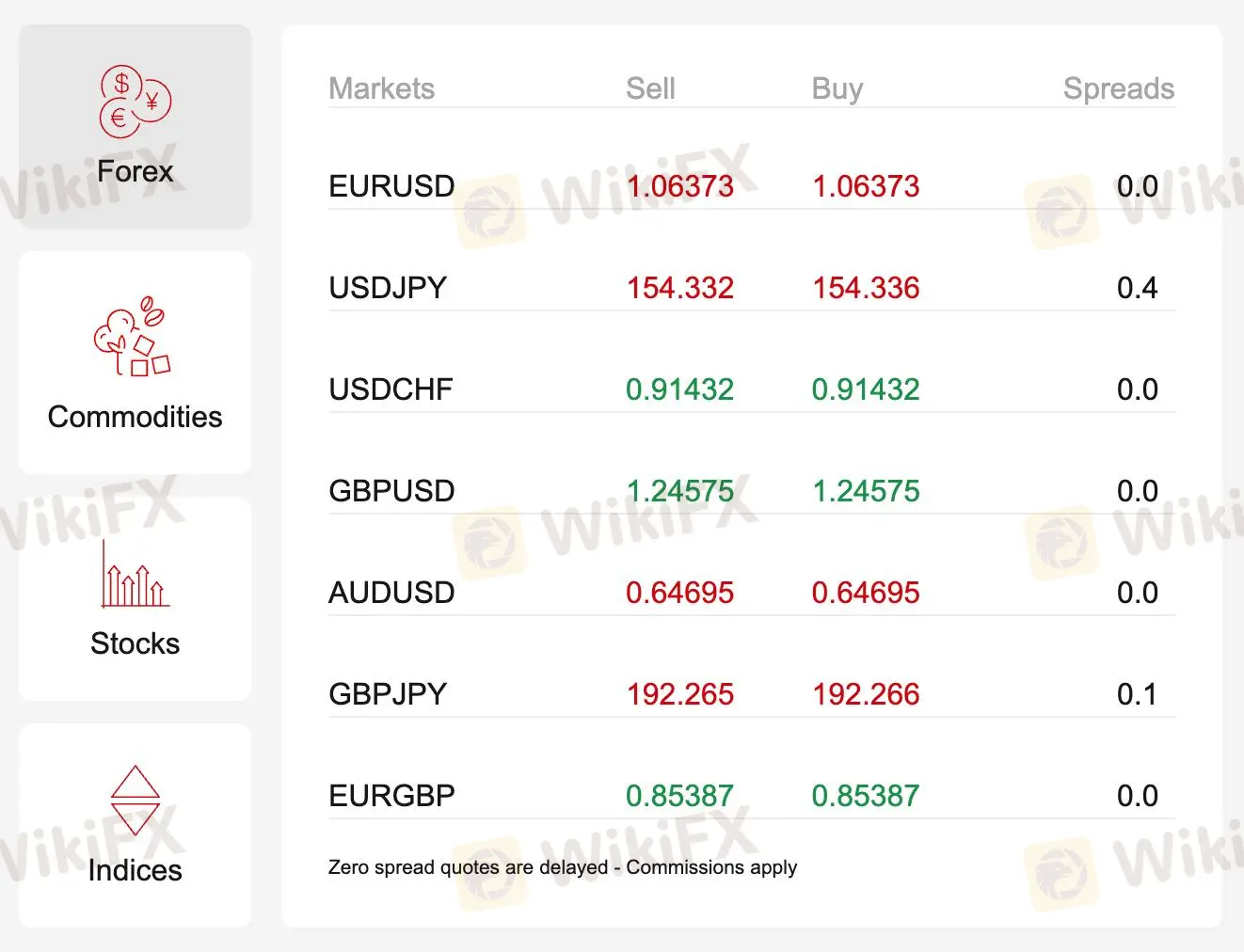Viewport: 1244px width, 952px height.
Task: Click the EURGBP sell price 0.85387
Action: pos(679,796)
